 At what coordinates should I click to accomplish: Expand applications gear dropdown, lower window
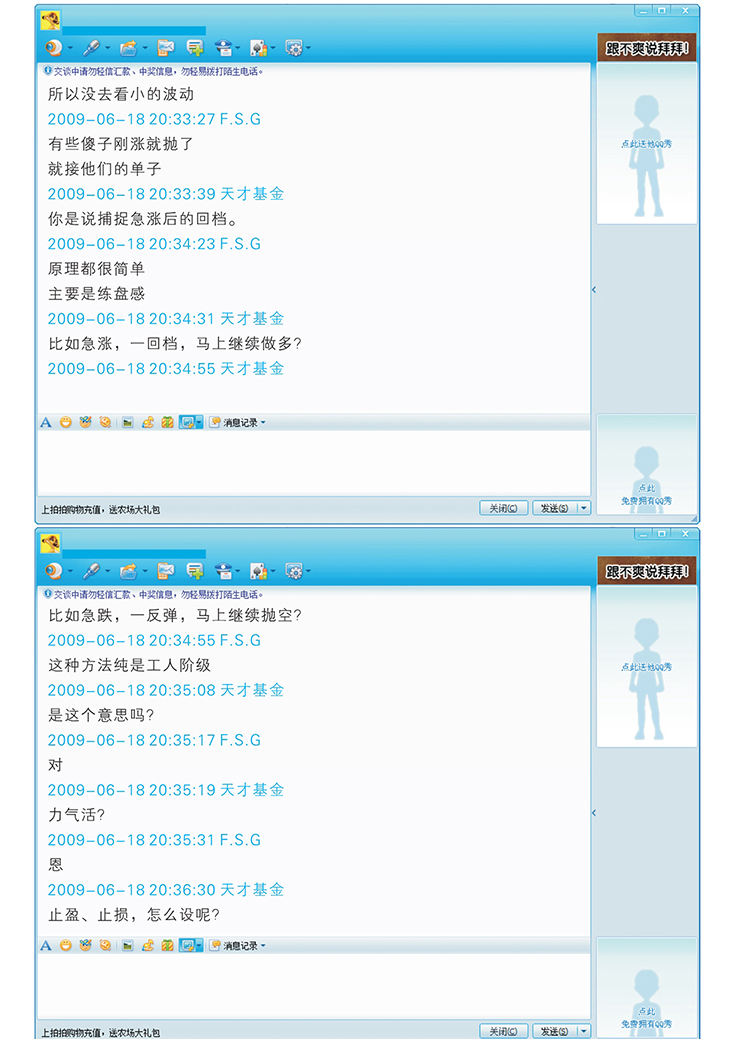[x=308, y=571]
